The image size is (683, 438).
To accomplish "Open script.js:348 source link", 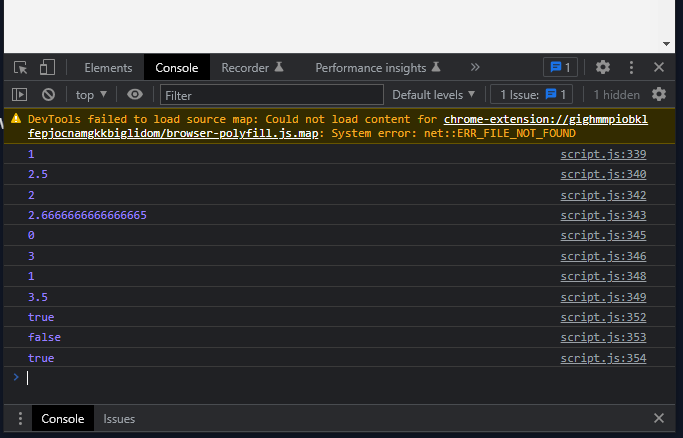I will 603,276.
